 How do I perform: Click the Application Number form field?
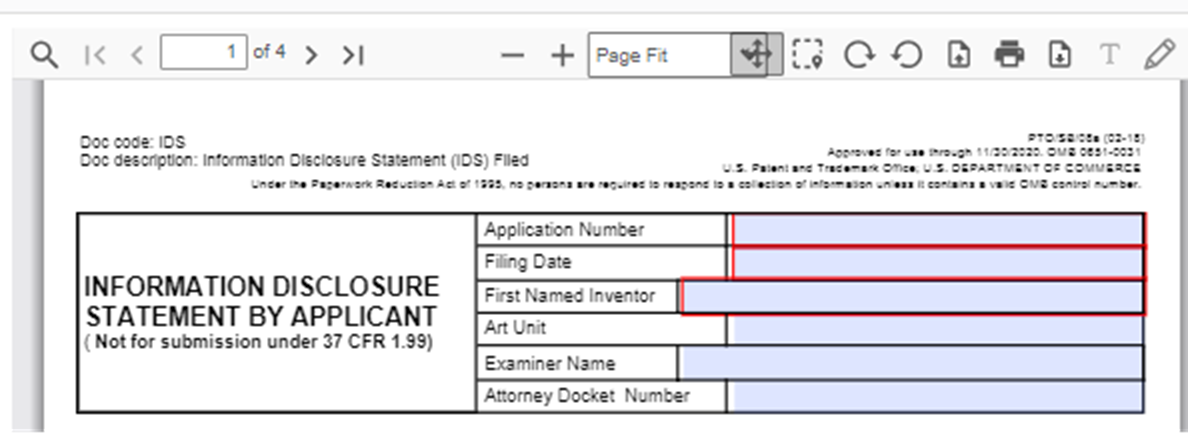point(938,230)
